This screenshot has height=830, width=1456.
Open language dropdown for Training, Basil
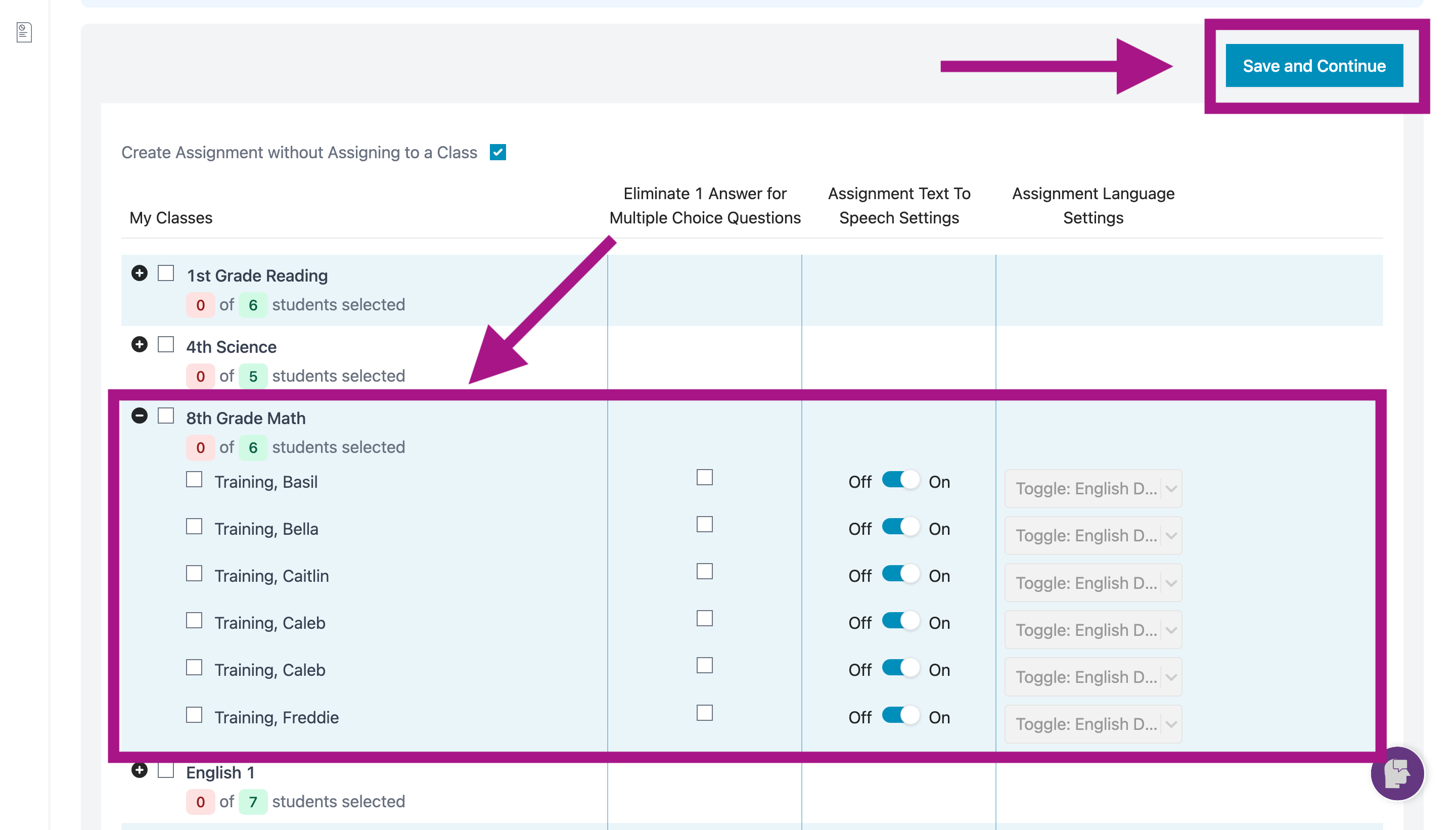pos(1093,488)
